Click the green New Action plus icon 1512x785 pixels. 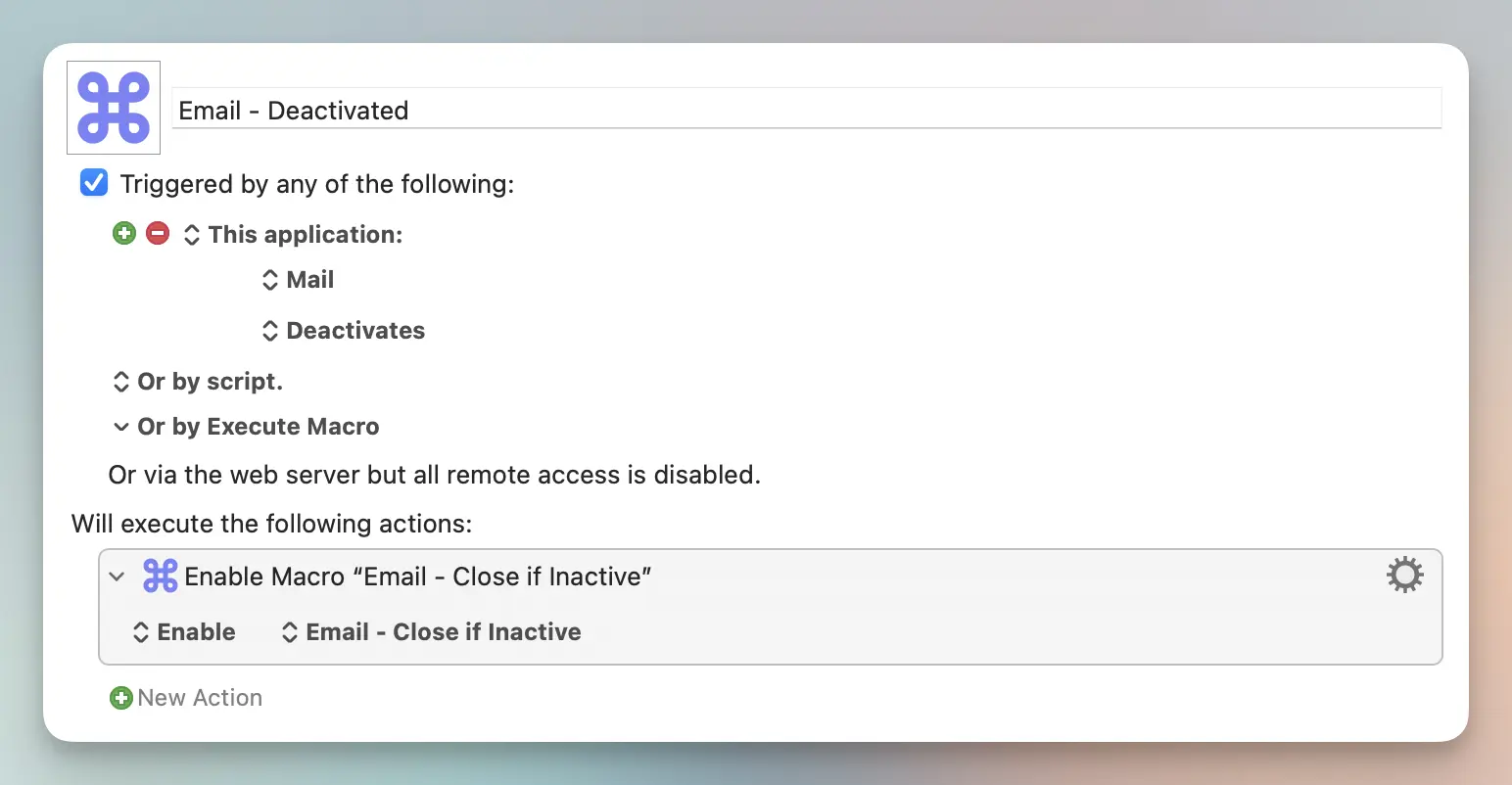click(x=121, y=698)
